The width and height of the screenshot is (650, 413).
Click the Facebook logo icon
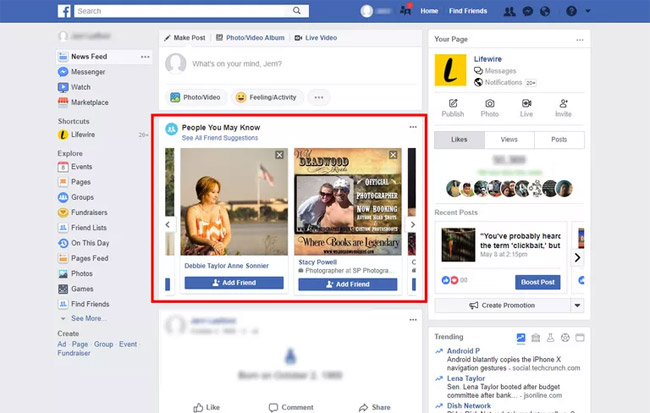(x=64, y=11)
